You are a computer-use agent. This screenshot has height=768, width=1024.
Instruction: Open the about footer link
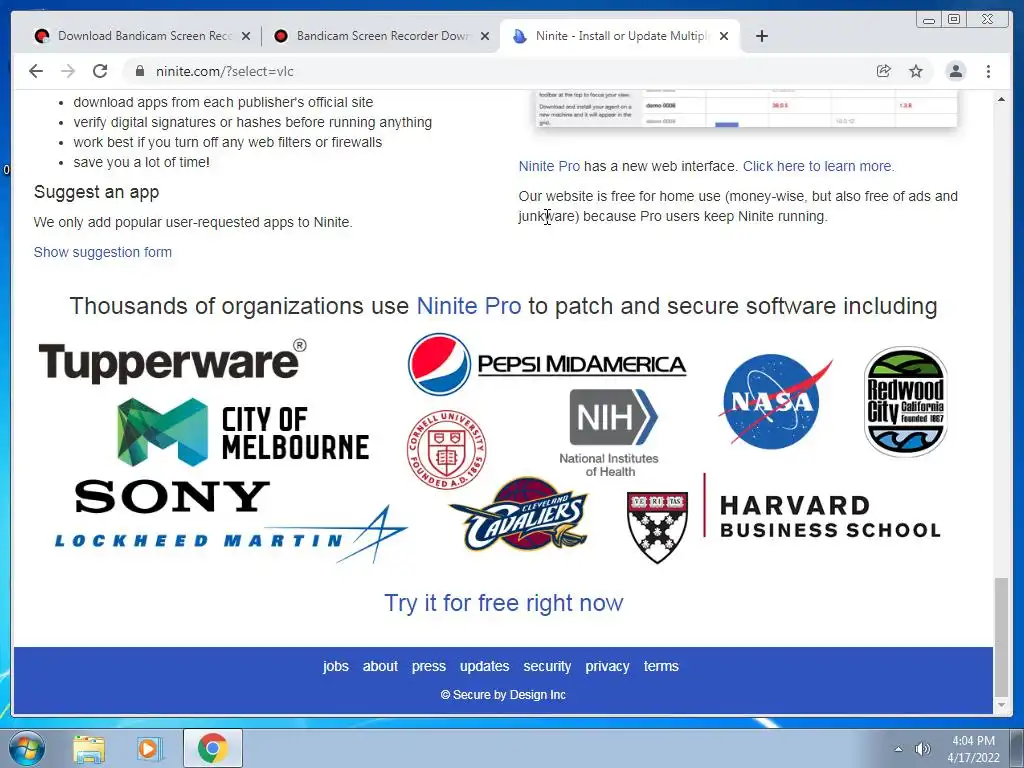point(380,666)
